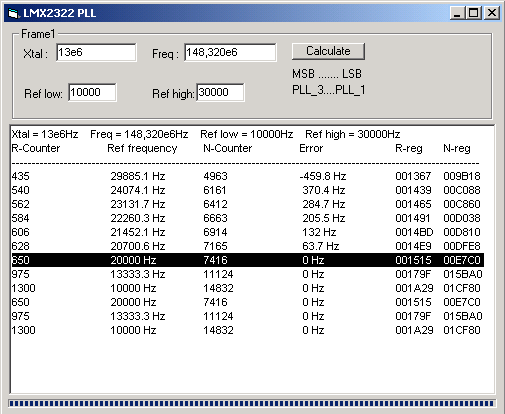Image resolution: width=505 pixels, height=414 pixels.
Task: Select the first row with R-Counter 975
Action: [x=247, y=274]
